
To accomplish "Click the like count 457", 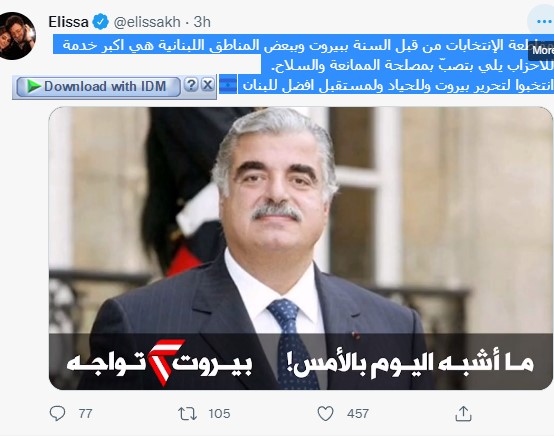I will tap(358, 413).
